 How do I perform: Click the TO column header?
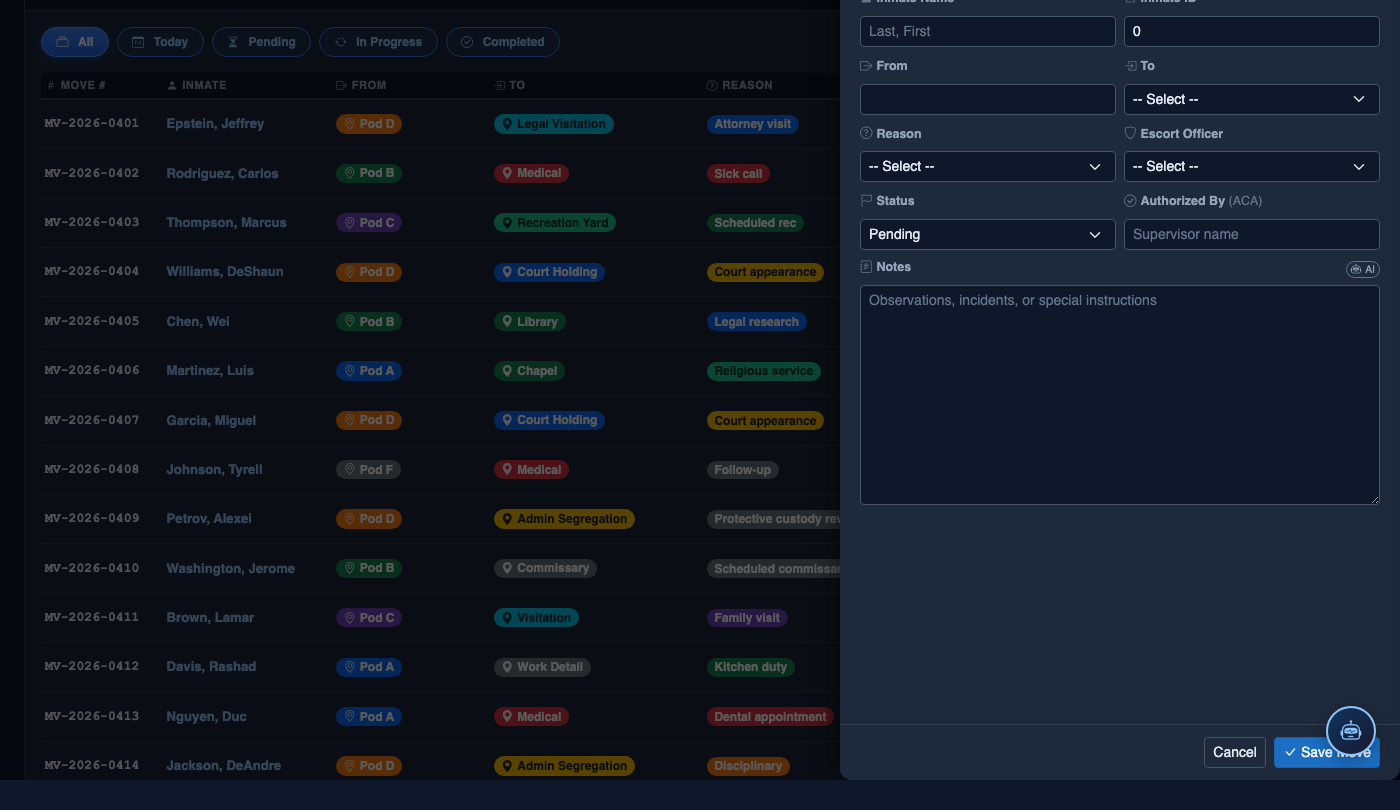(510, 85)
